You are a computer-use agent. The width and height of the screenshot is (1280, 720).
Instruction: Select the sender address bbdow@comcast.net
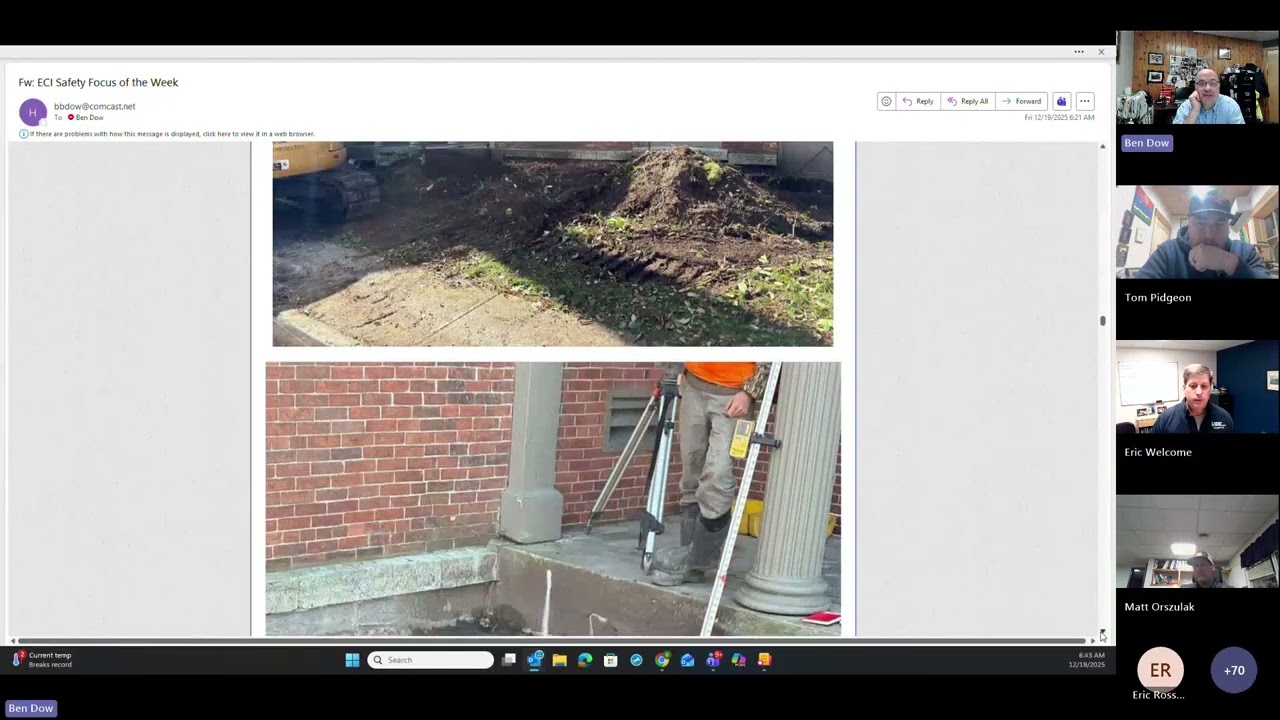[94, 106]
